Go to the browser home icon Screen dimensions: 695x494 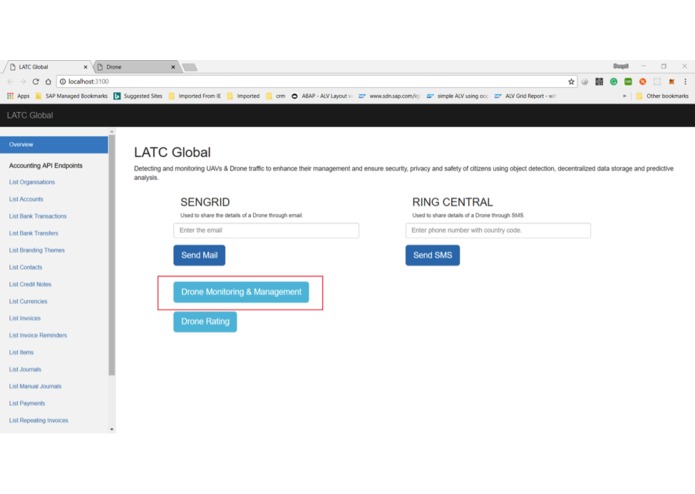(48, 82)
